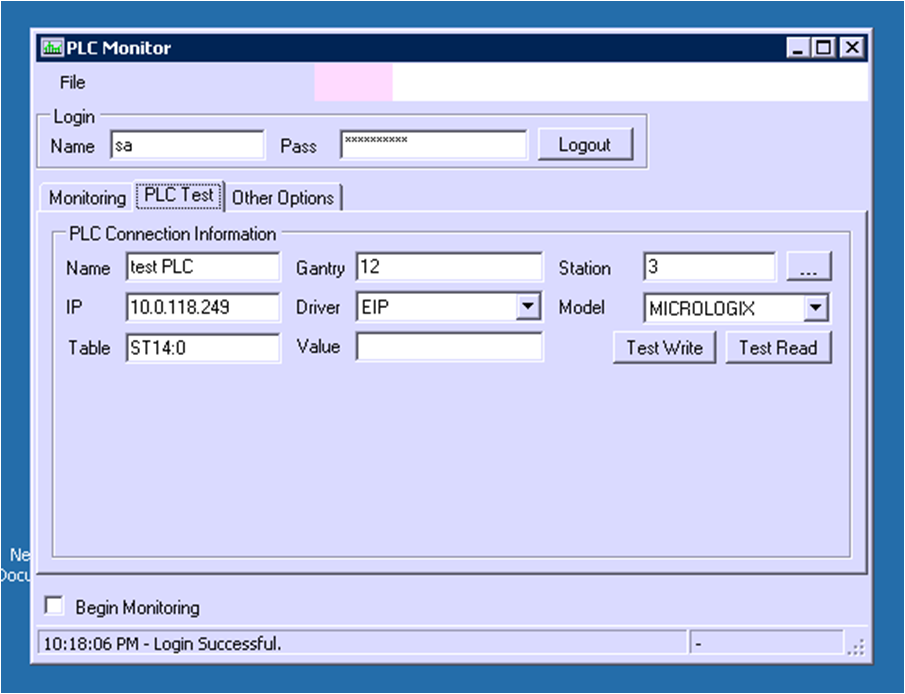This screenshot has height=694, width=905.
Task: Select the PLC Test tab
Action: 179,196
